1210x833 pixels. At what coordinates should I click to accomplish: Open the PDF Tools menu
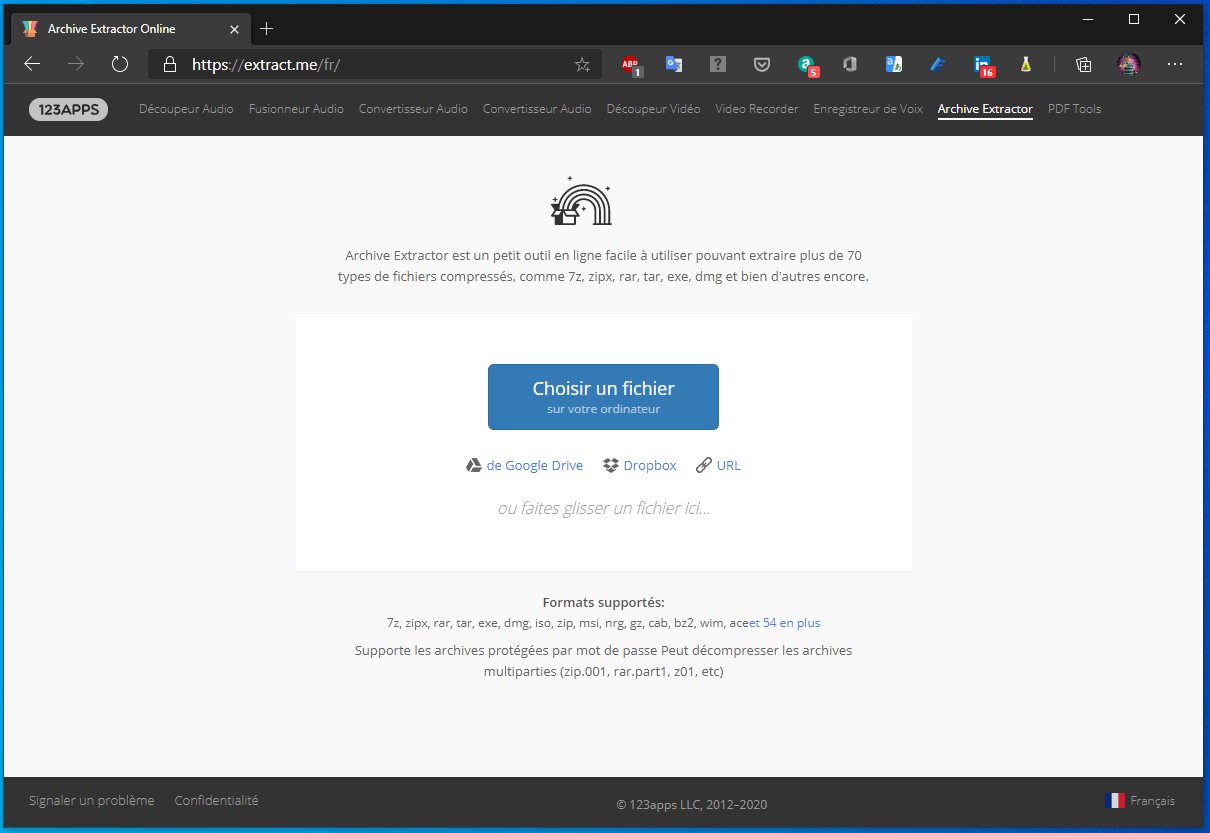click(1074, 109)
